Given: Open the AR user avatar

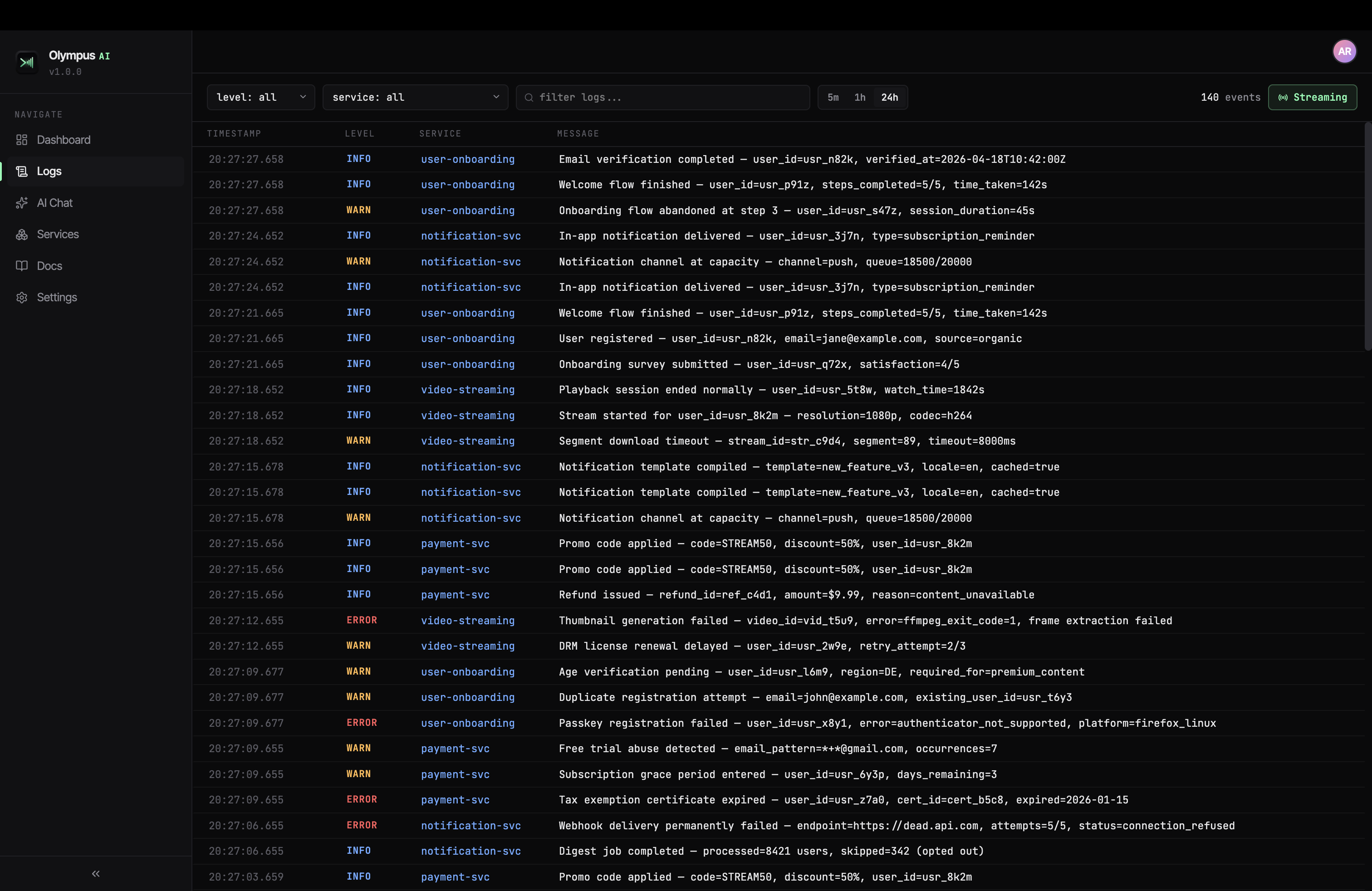Looking at the screenshot, I should point(1344,51).
